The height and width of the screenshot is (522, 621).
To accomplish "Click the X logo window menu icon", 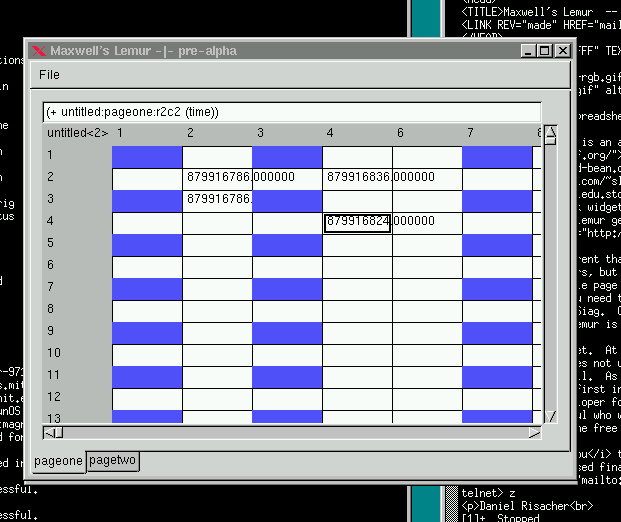I will click(x=39, y=51).
